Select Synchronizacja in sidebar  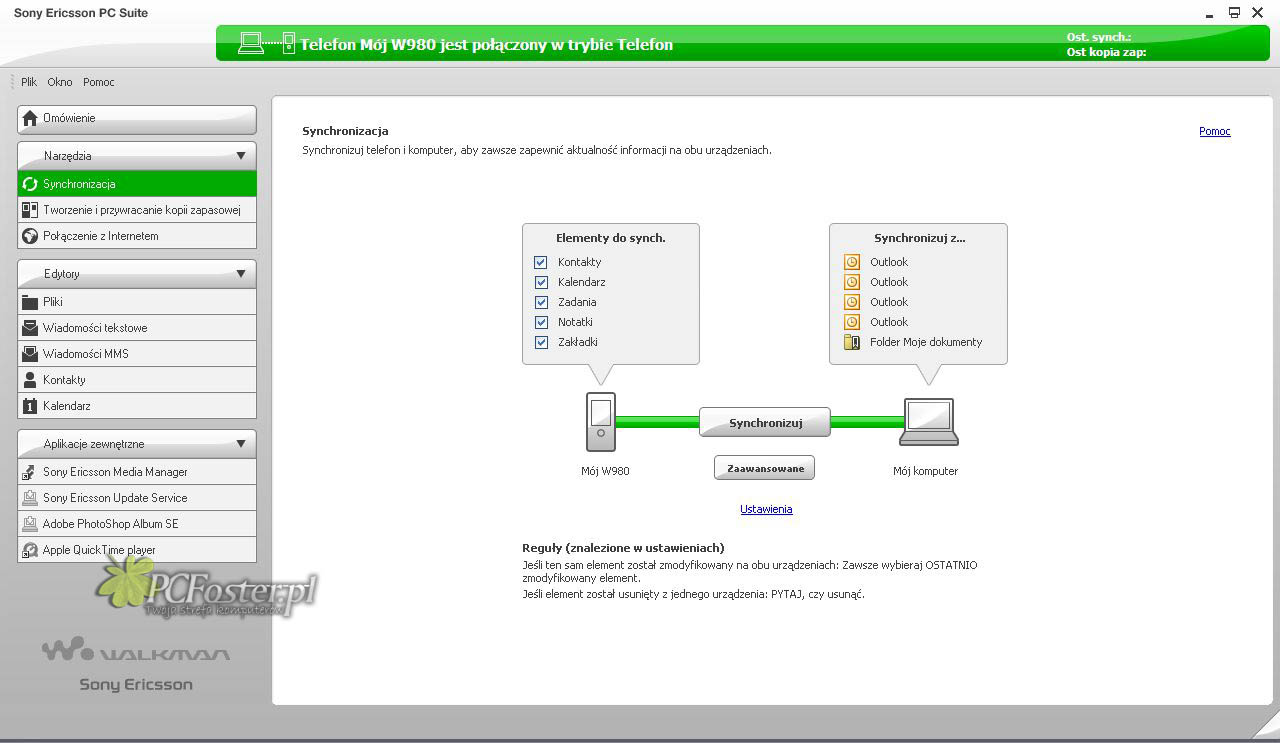point(137,184)
